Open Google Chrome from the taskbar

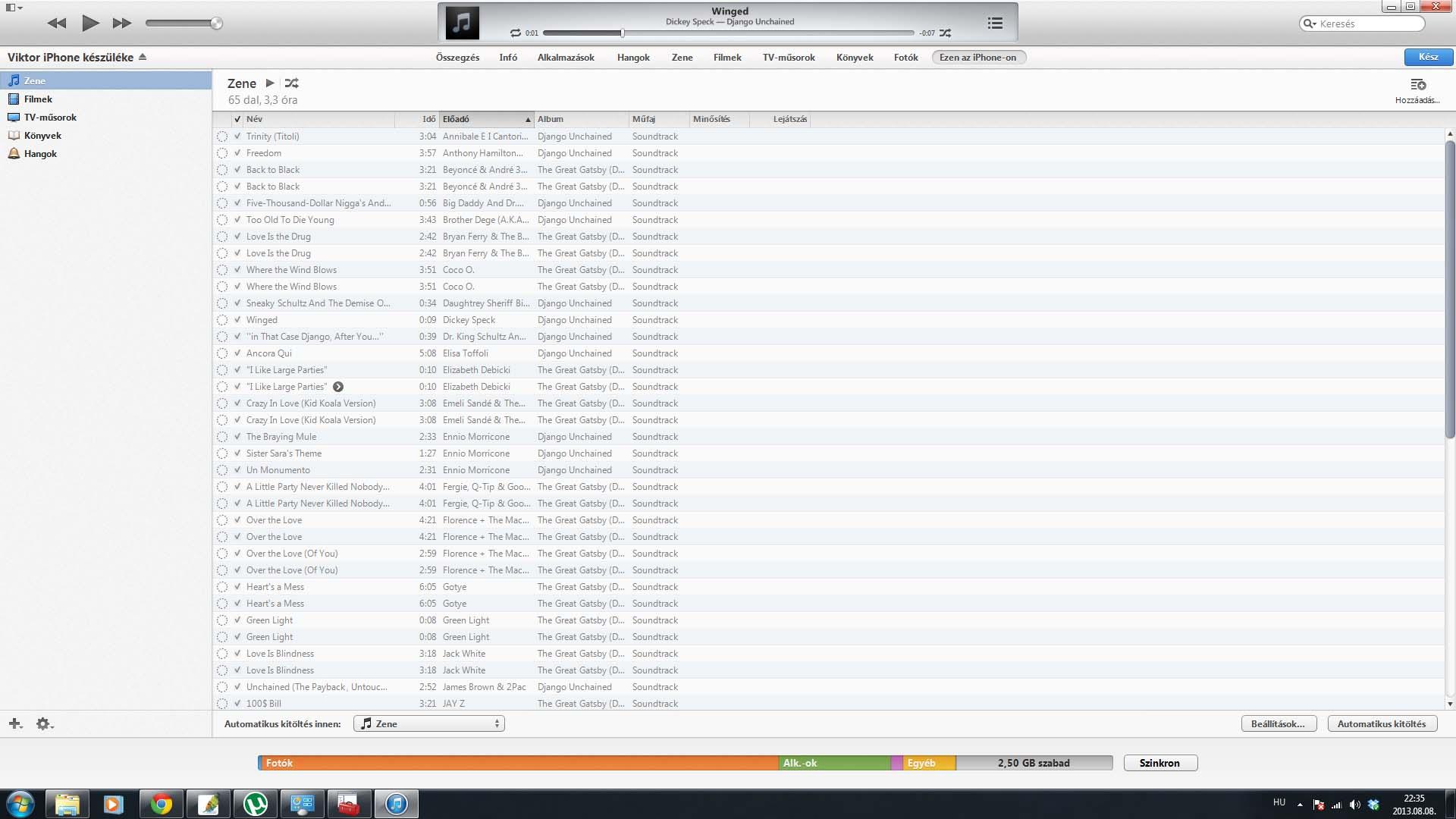point(161,804)
